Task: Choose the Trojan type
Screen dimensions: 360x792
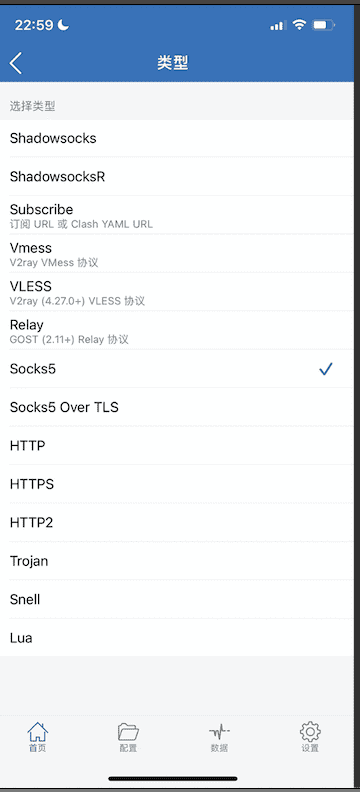Action: (177, 561)
